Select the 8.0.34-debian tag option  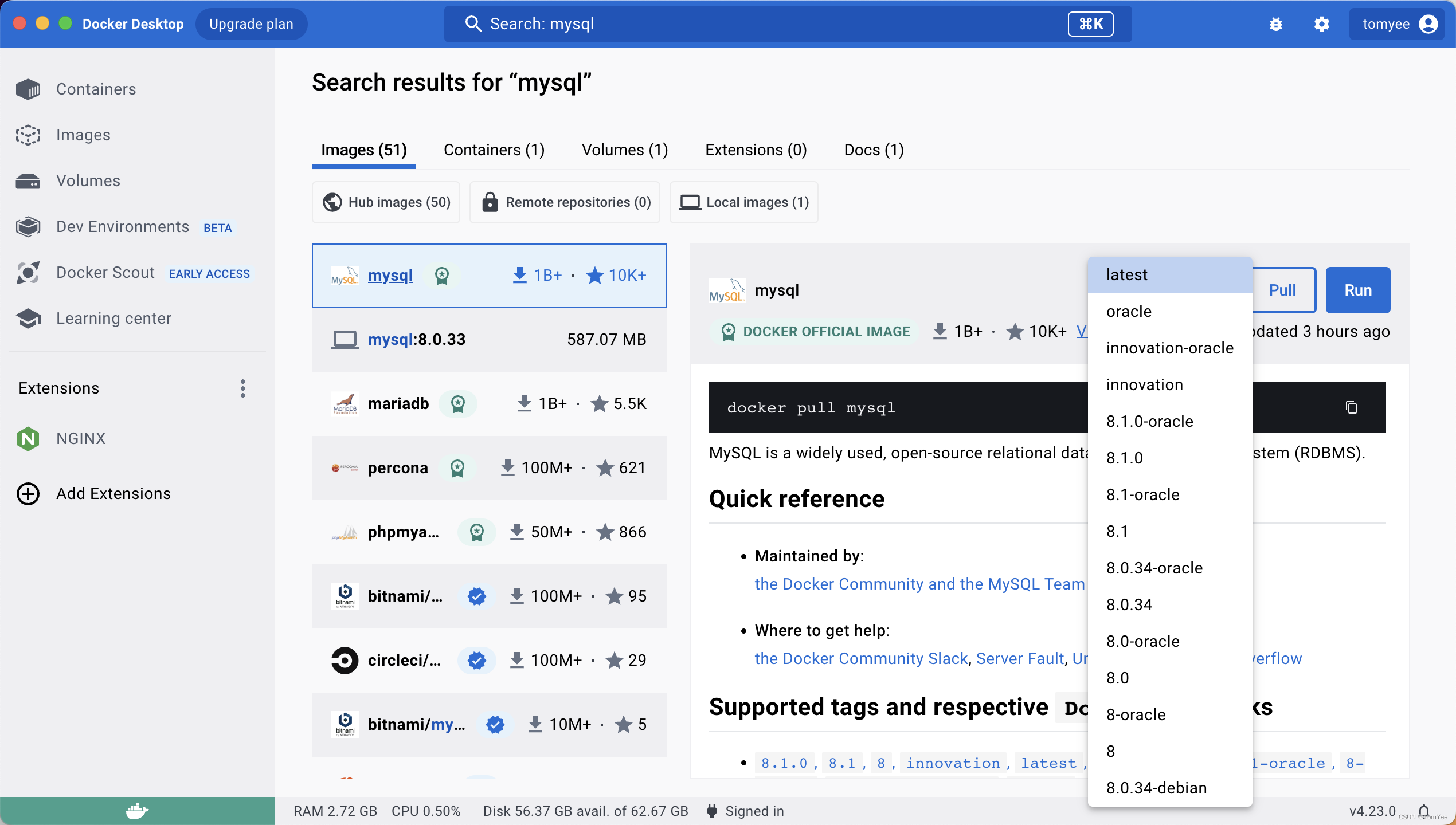1170,788
